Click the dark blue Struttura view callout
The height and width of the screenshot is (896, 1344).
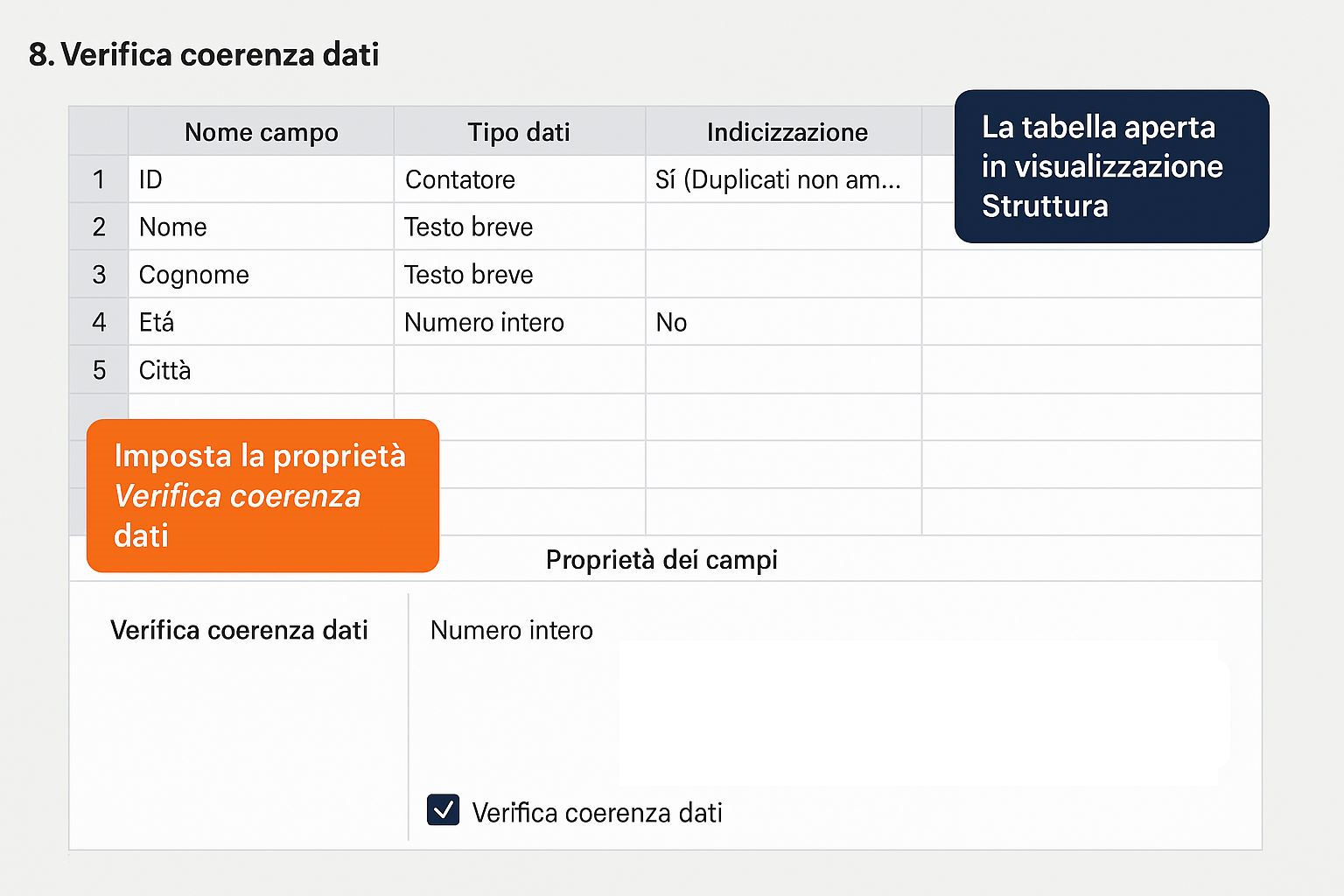coord(1110,166)
